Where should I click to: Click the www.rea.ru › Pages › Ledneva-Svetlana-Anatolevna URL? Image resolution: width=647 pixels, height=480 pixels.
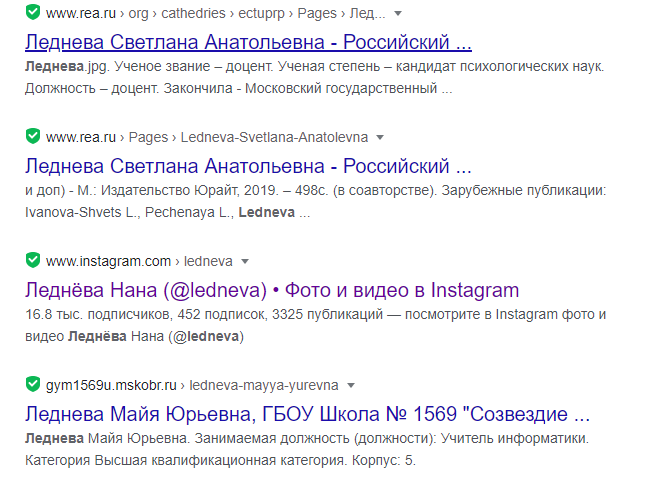pyautogui.click(x=207, y=137)
